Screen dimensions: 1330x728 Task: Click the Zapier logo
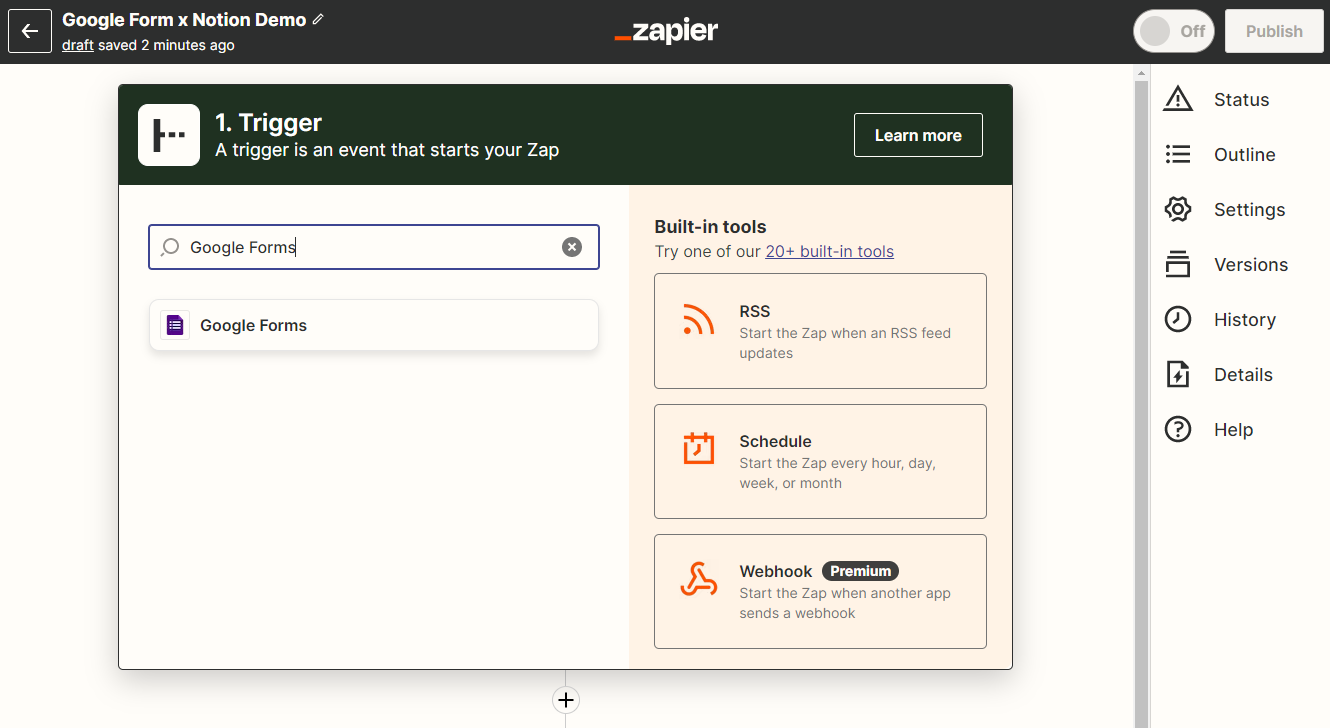666,31
